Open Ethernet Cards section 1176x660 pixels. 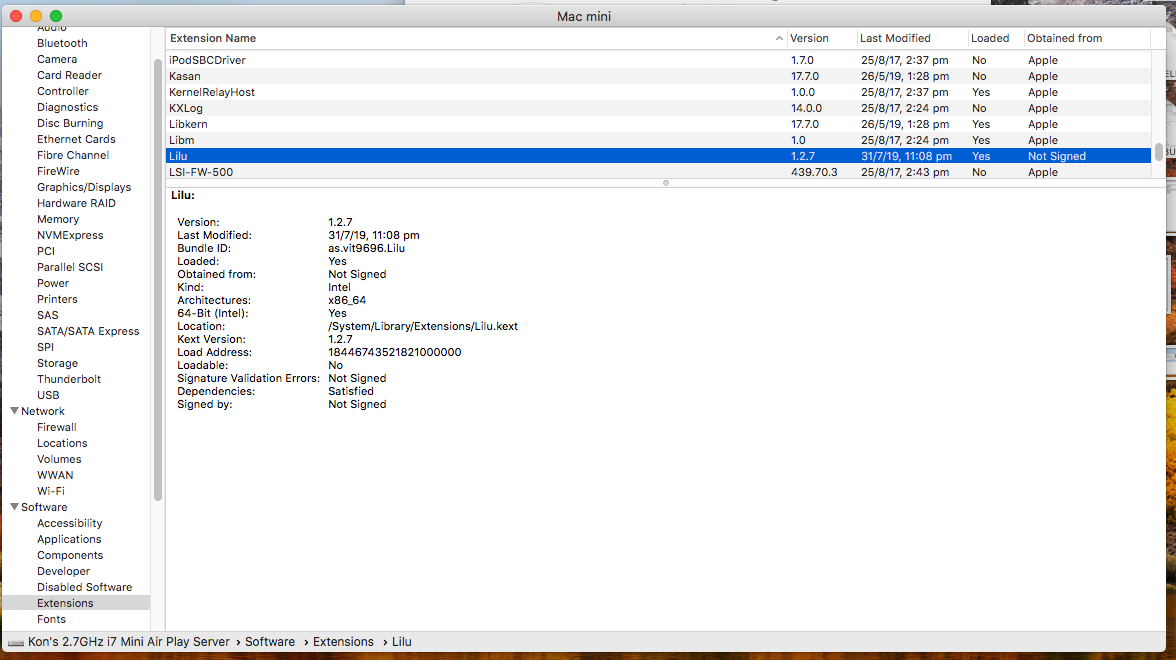pos(76,140)
